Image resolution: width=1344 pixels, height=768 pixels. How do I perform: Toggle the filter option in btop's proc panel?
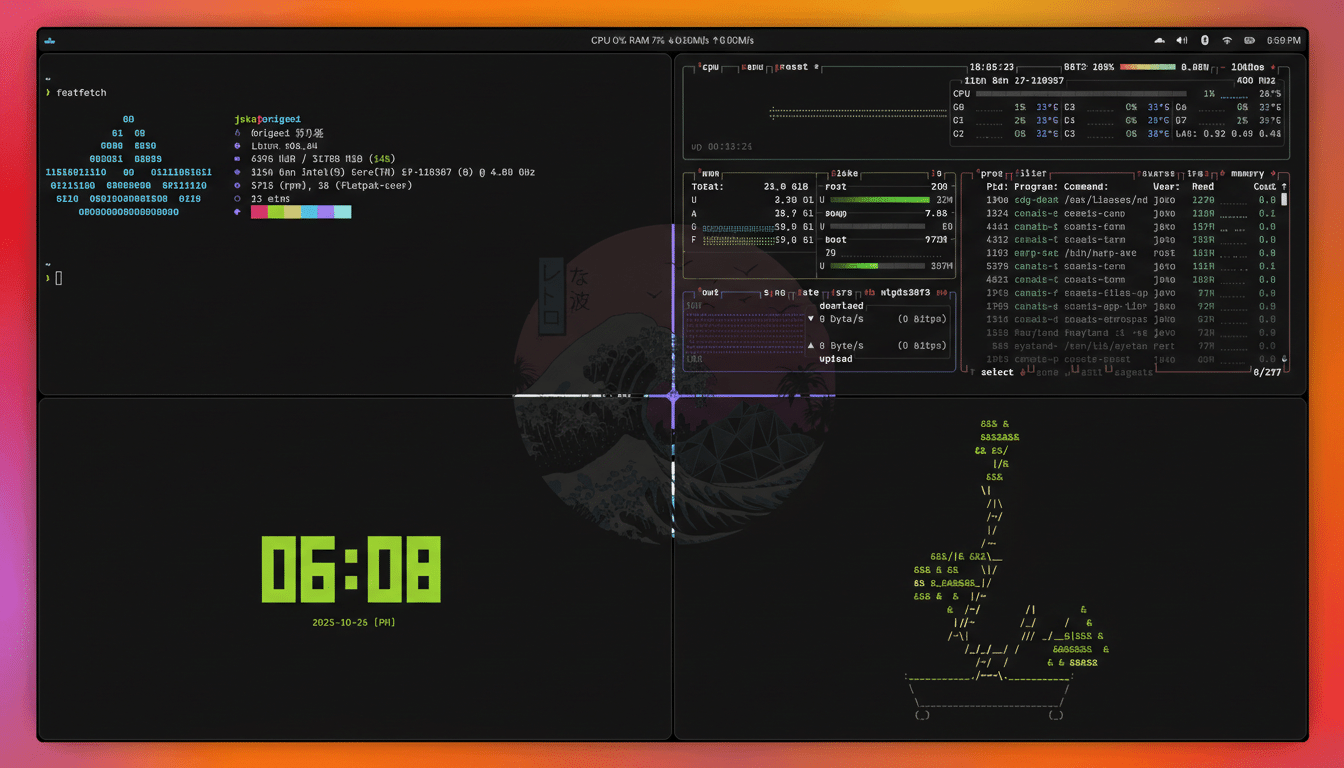point(1031,173)
